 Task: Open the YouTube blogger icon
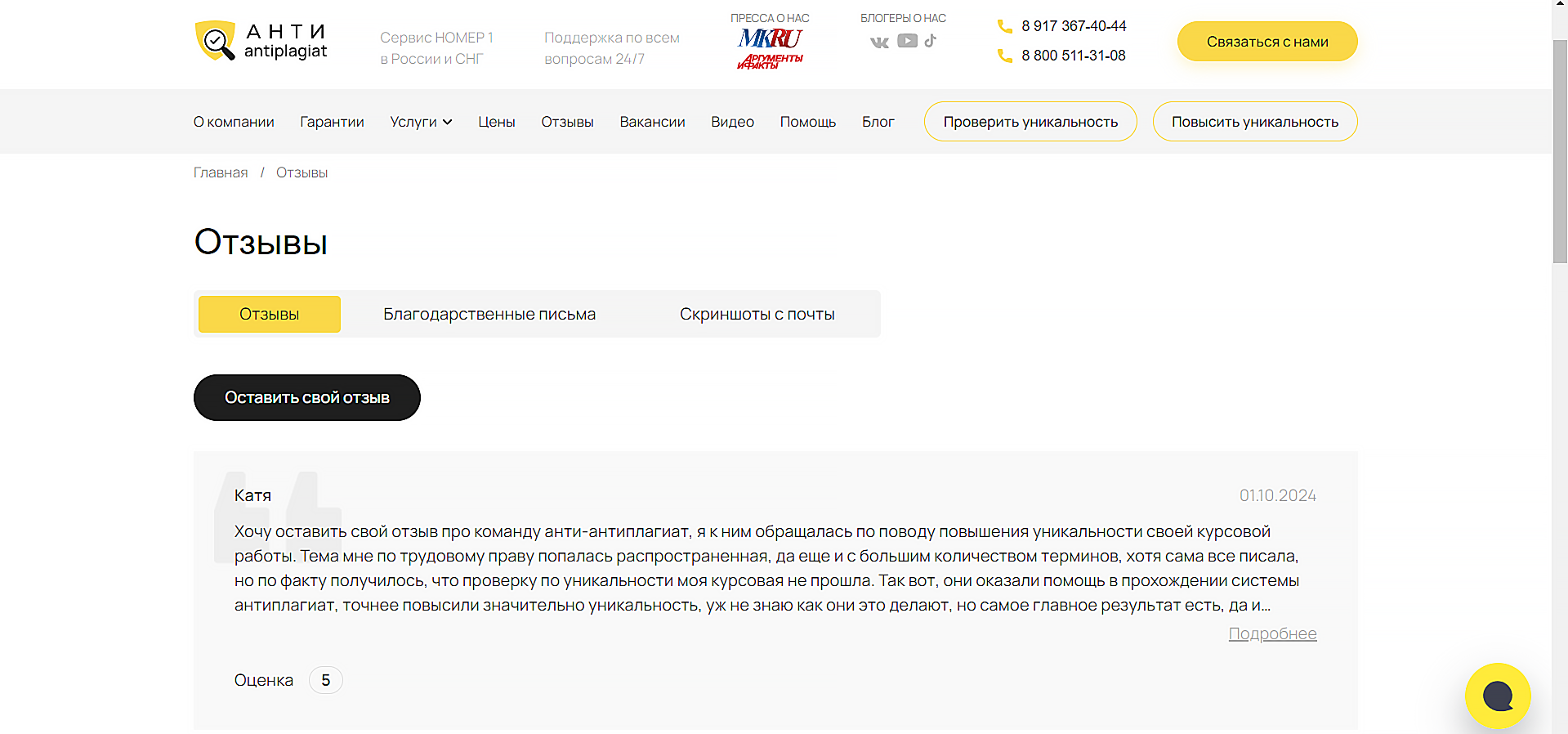click(907, 41)
